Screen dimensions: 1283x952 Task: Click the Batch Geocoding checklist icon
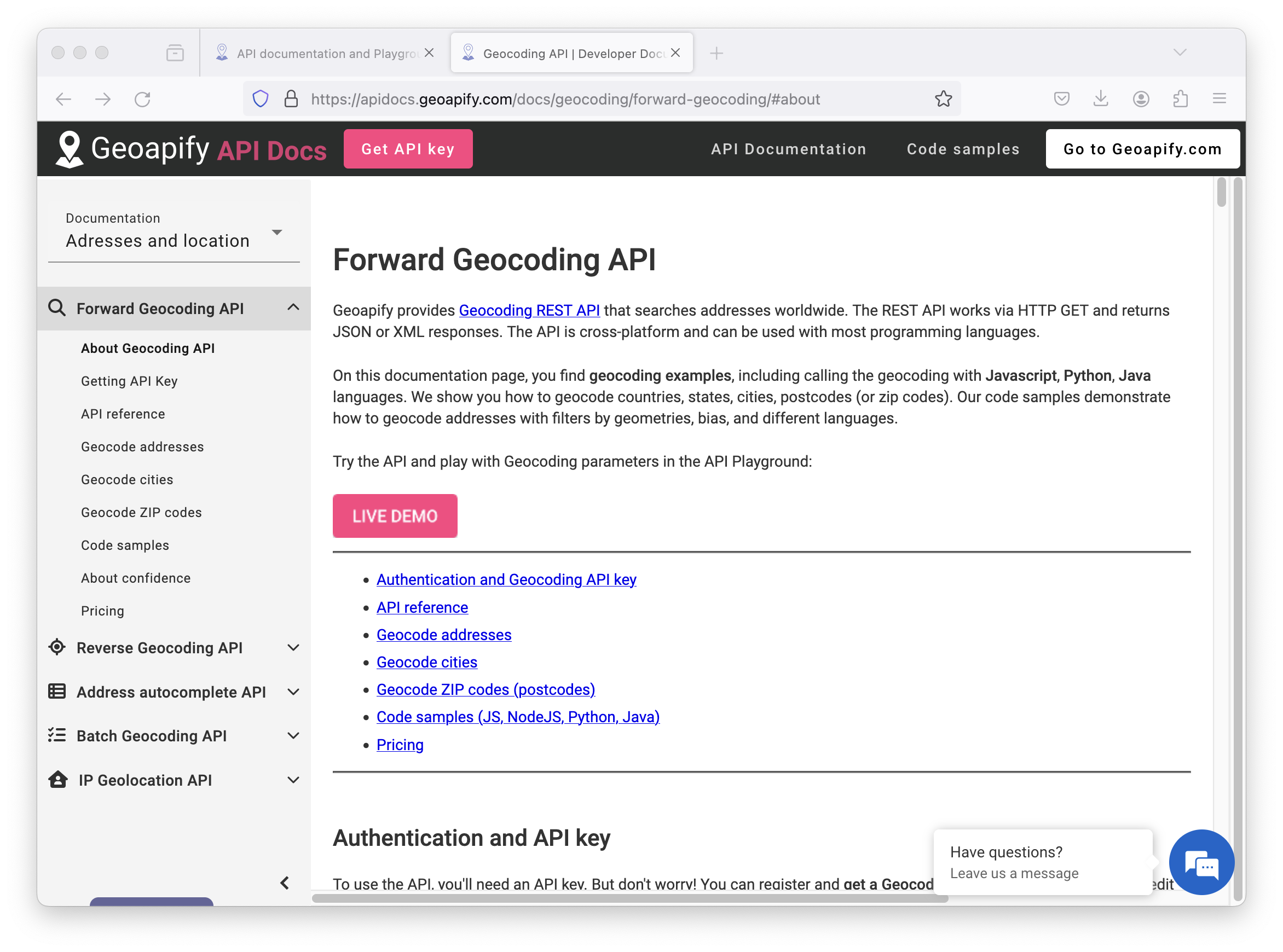click(56, 735)
